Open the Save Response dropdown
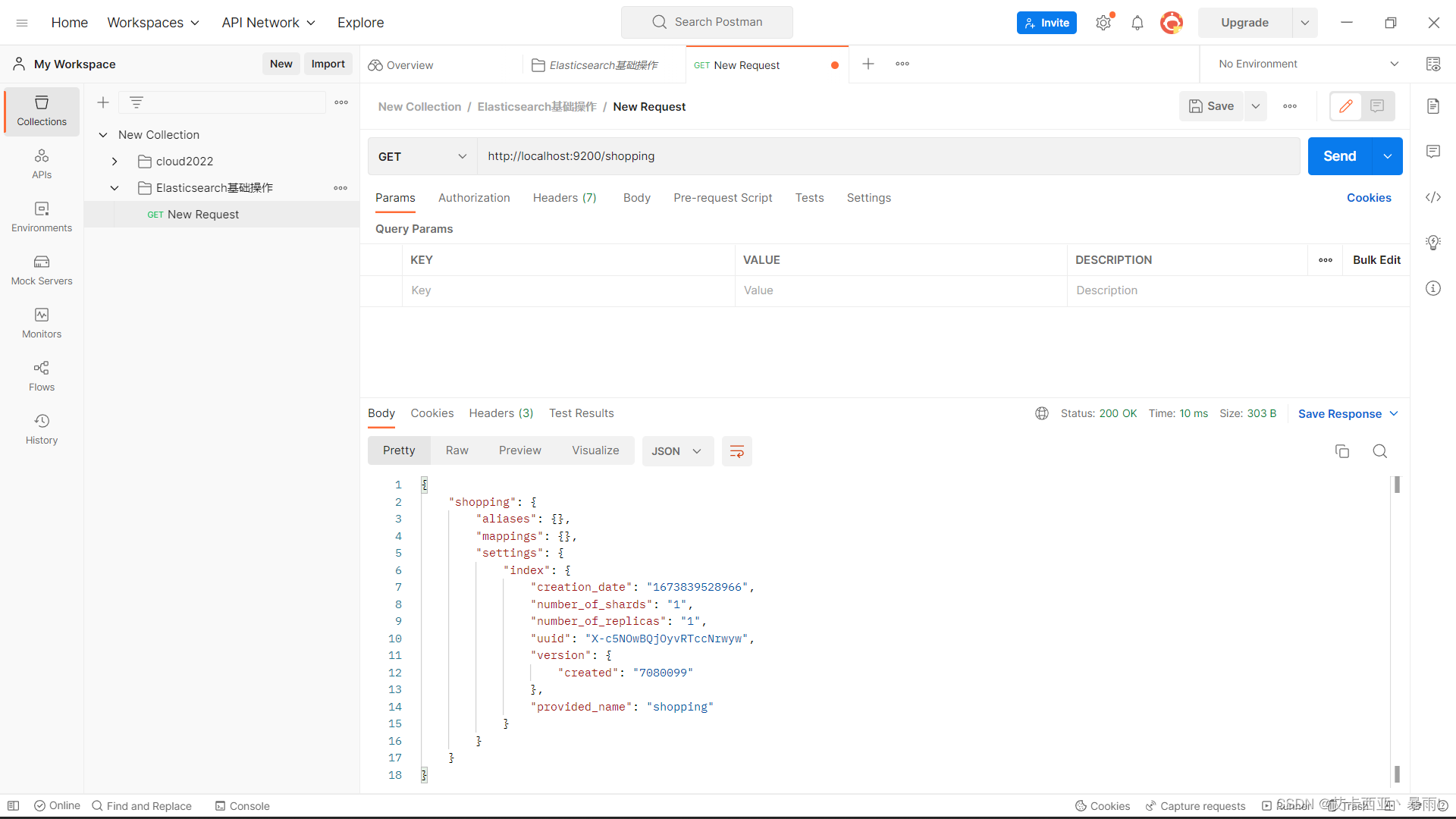The height and width of the screenshot is (819, 1456). click(x=1348, y=413)
